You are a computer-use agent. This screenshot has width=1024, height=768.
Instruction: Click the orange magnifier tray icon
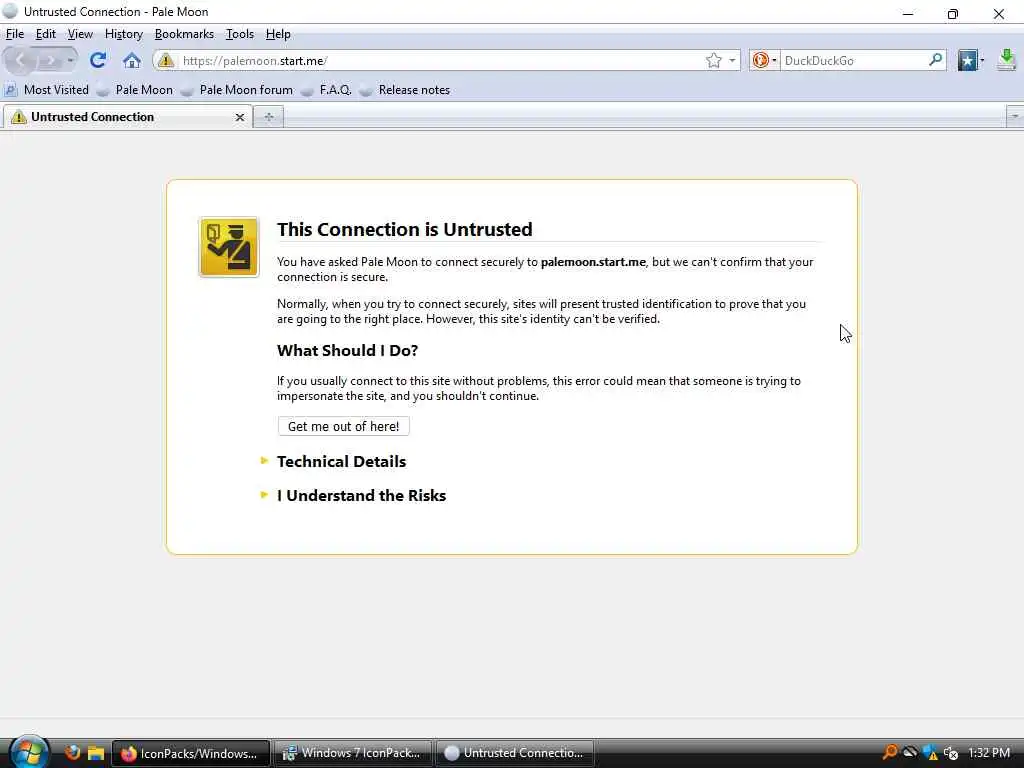(889, 752)
